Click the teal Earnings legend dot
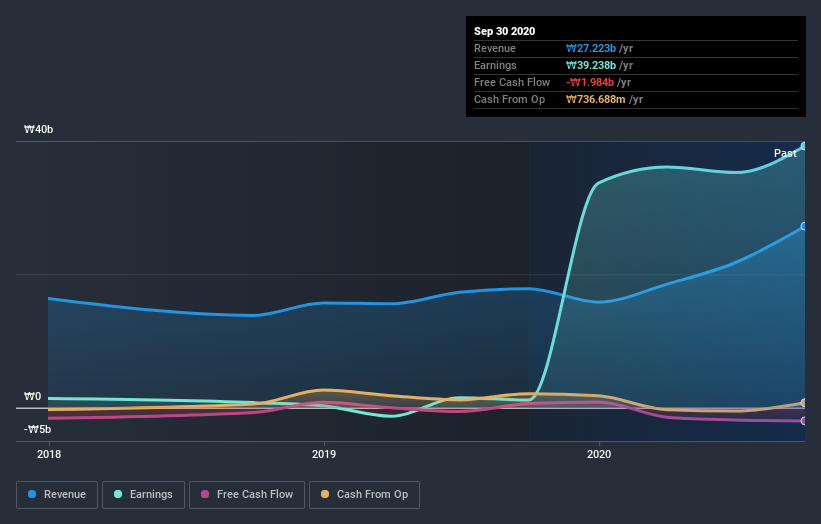 [118, 494]
